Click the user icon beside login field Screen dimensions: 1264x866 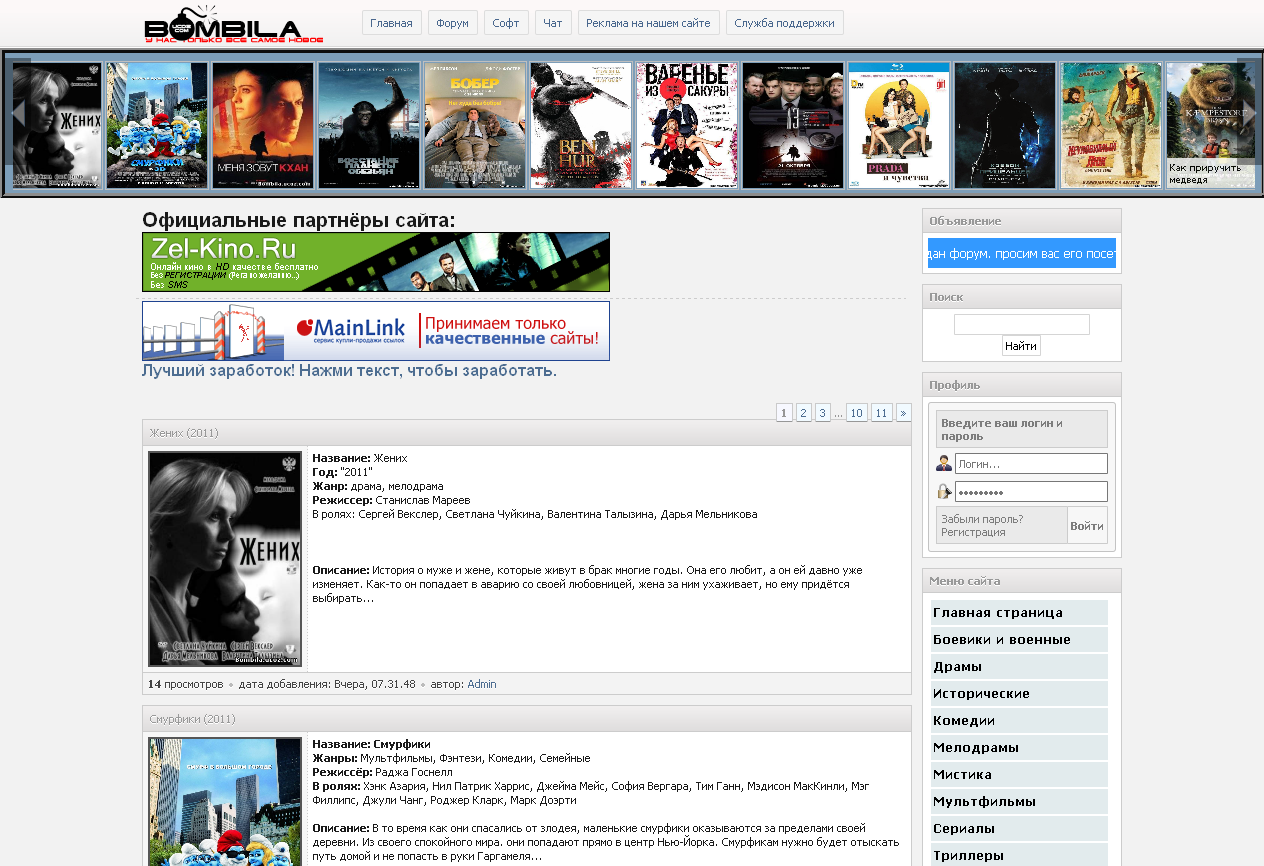click(x=944, y=463)
